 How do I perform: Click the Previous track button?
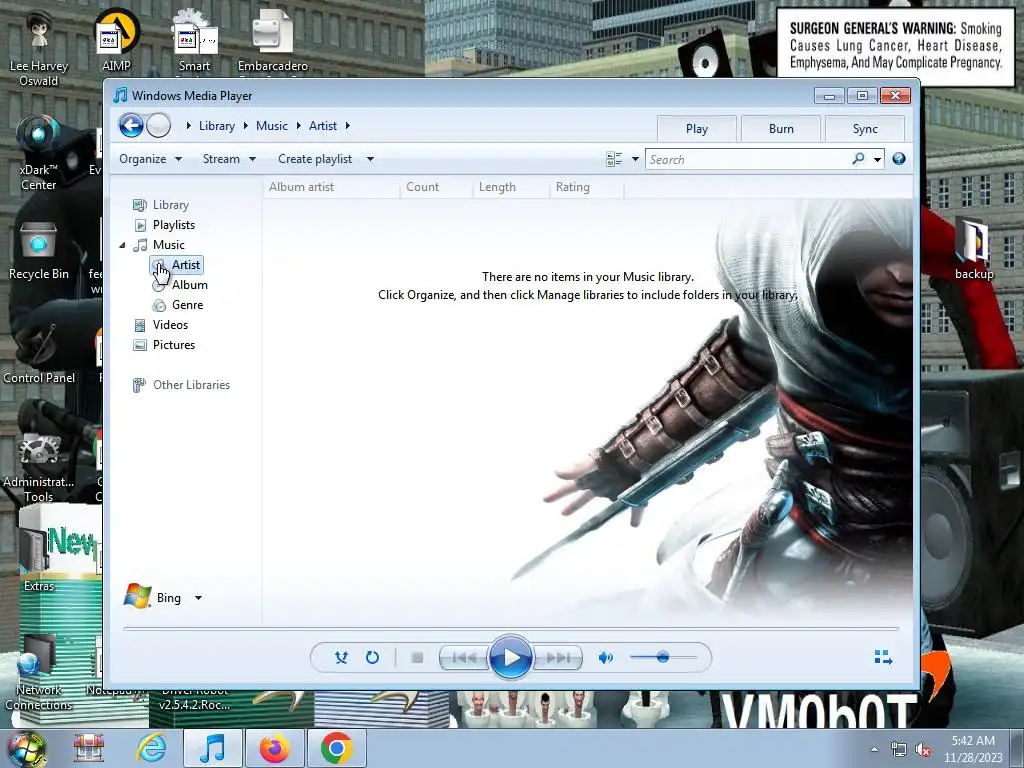(x=464, y=658)
